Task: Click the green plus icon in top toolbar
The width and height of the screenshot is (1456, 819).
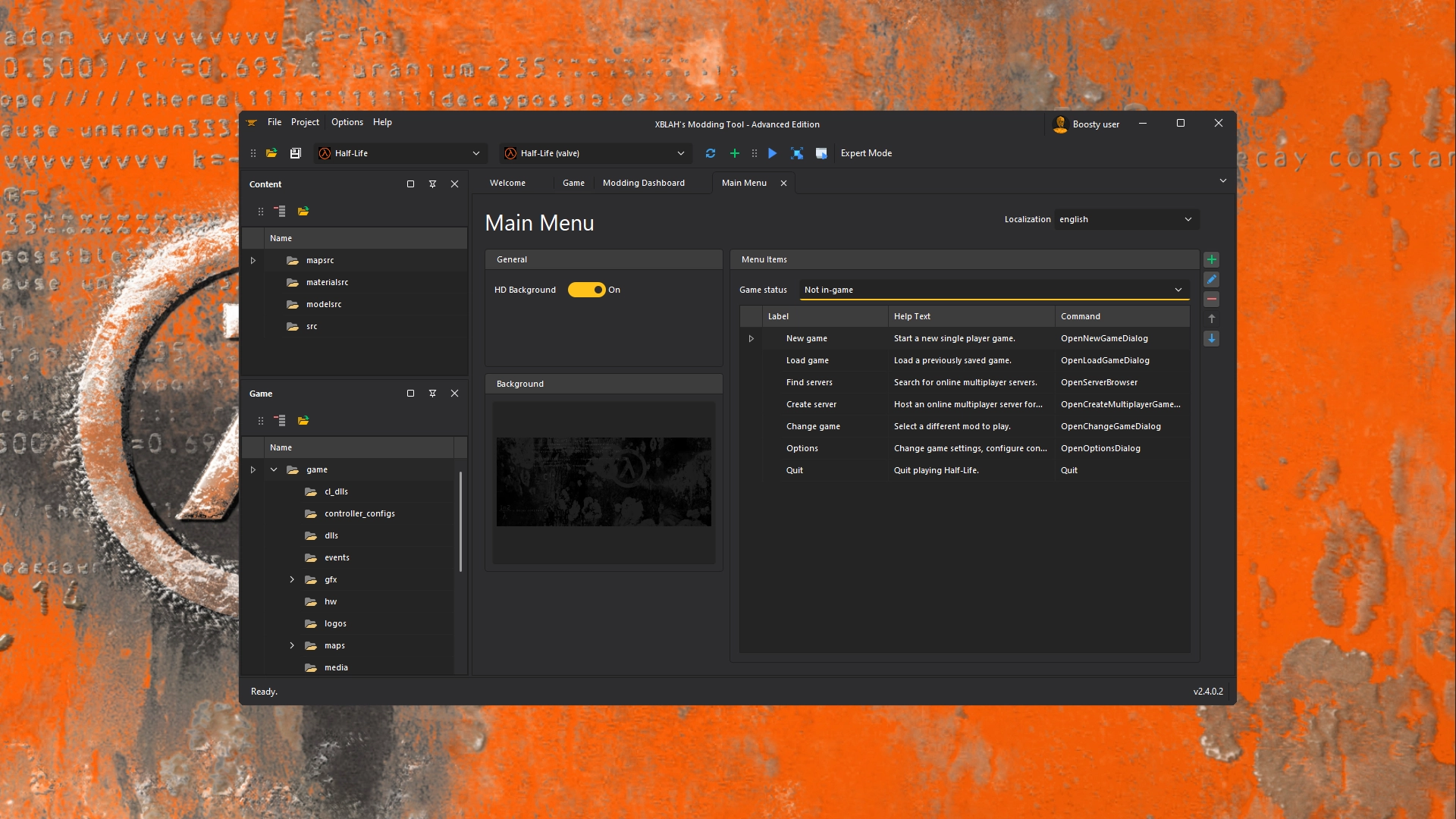Action: pyautogui.click(x=734, y=153)
